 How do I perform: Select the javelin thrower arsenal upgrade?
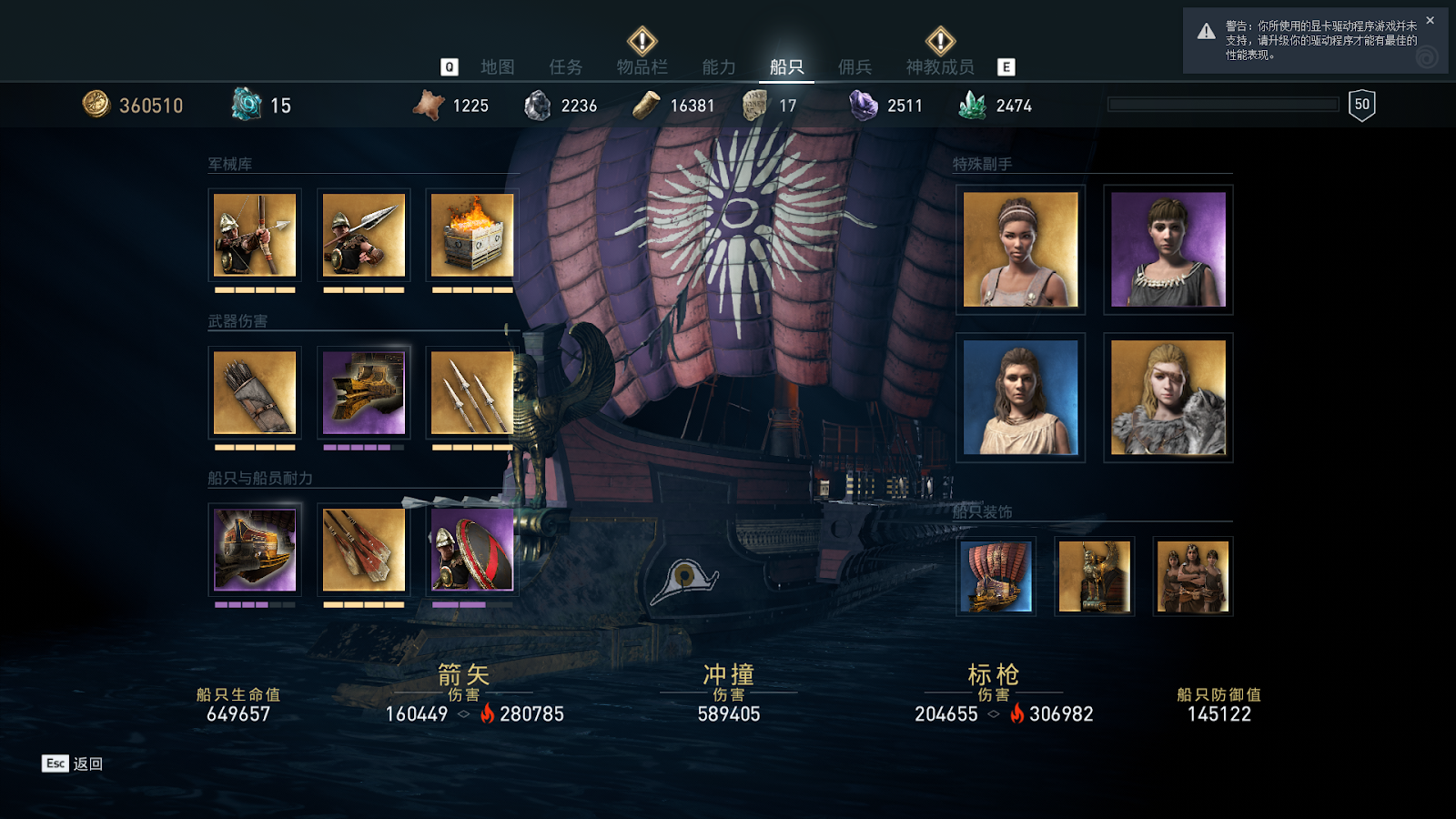[x=364, y=235]
